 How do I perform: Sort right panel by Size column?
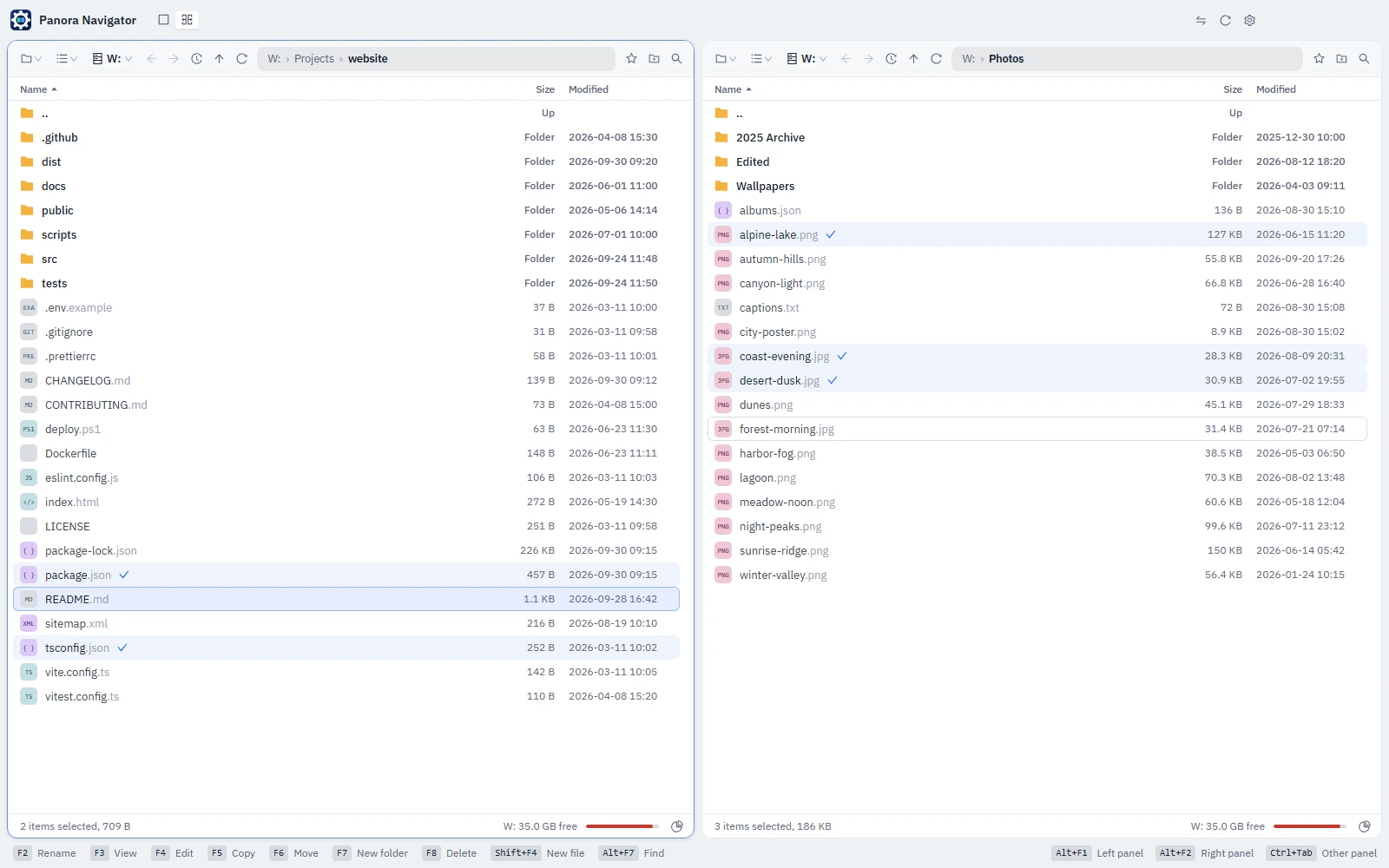coord(1233,89)
